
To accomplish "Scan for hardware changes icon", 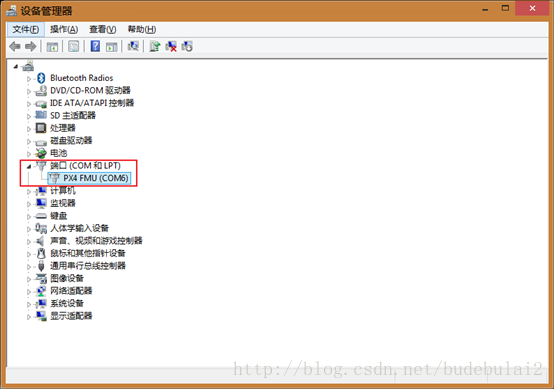I will [133, 46].
